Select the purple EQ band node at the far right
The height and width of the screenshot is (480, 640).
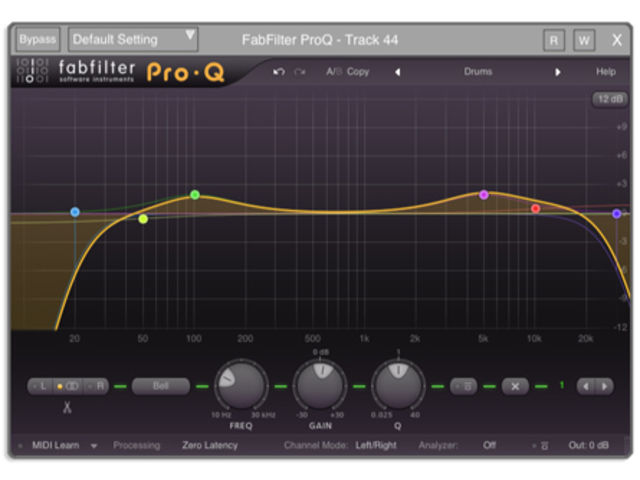pyautogui.click(x=617, y=213)
